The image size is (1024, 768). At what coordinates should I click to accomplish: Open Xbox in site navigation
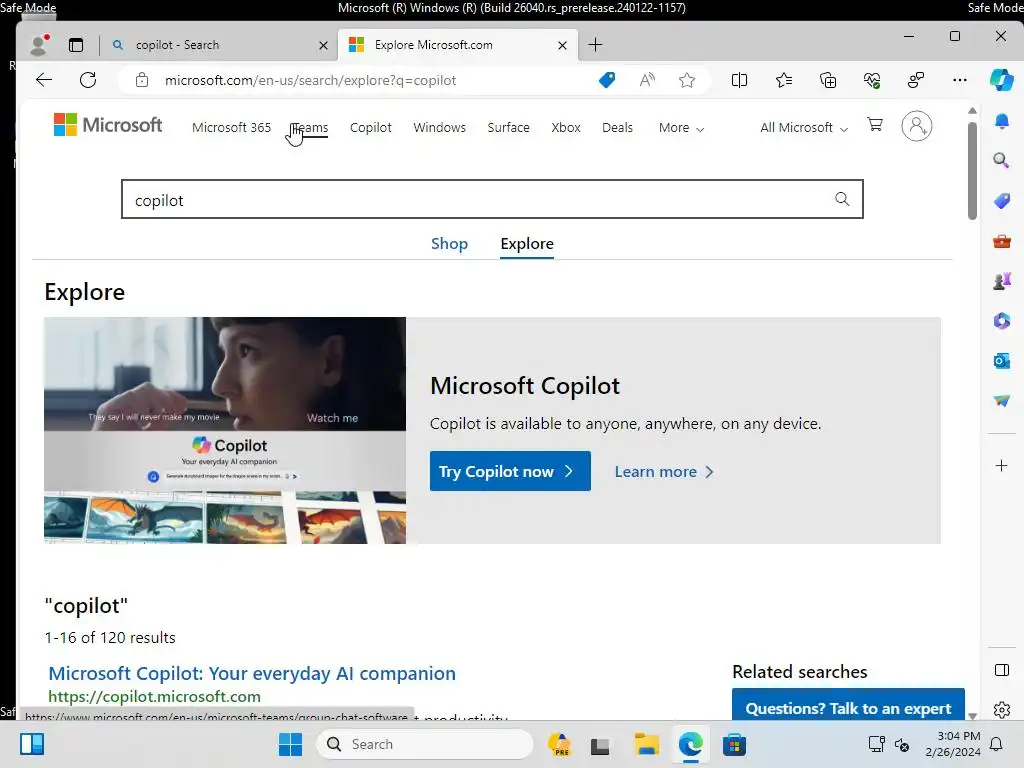tap(566, 127)
